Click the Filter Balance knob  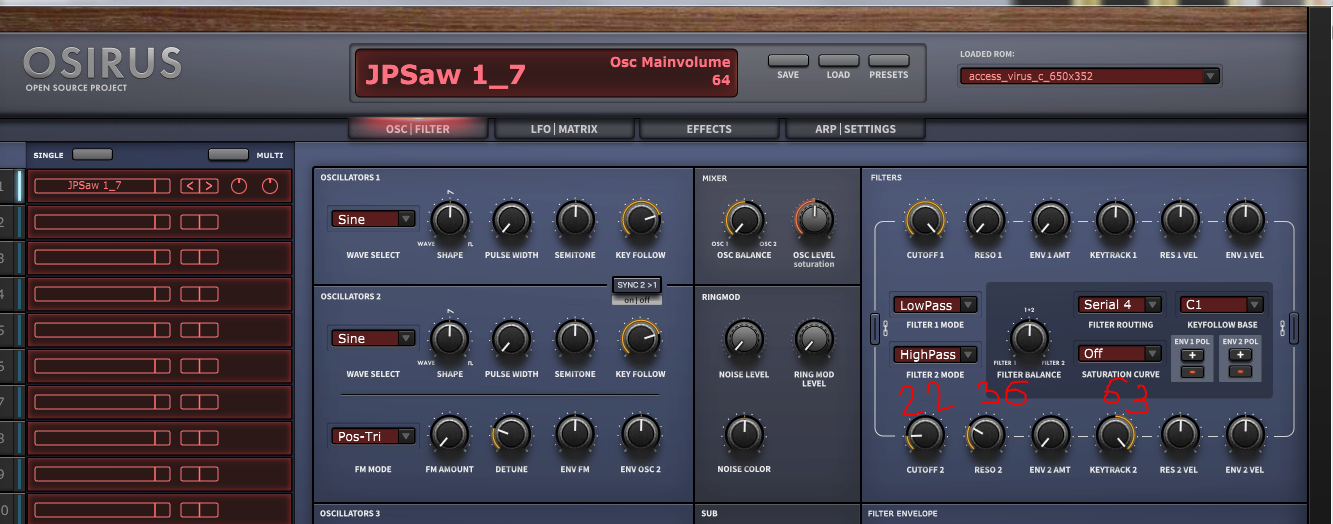pyautogui.click(x=1028, y=339)
